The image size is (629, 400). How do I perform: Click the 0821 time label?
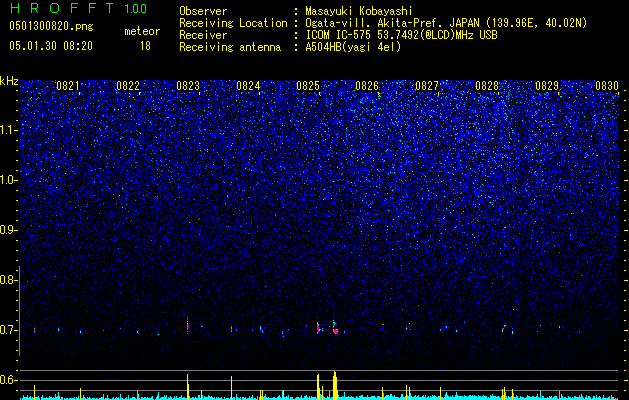(x=68, y=86)
